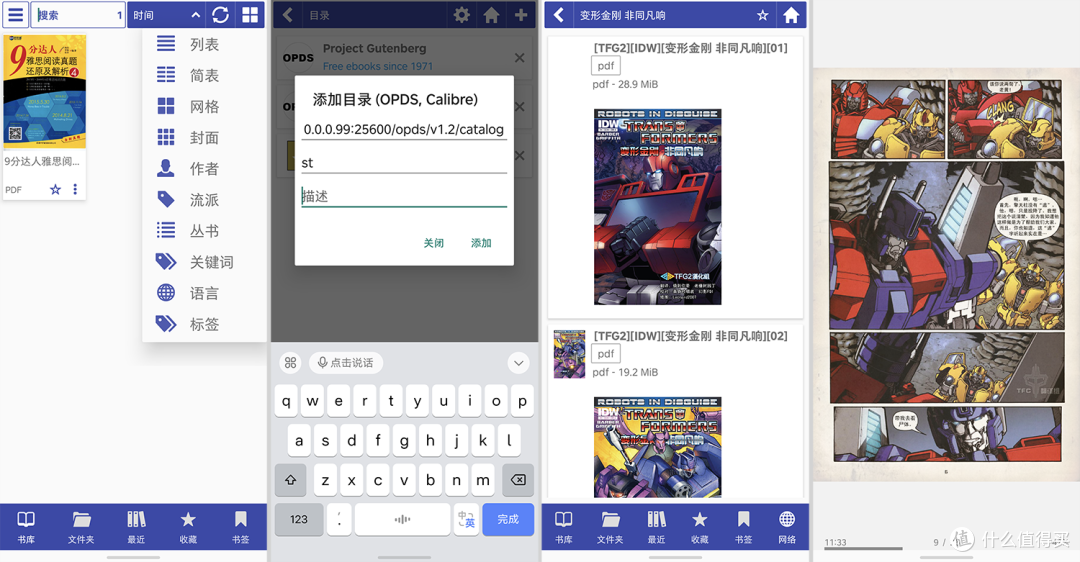
Task: Select 封面 cover view option
Action: point(204,138)
